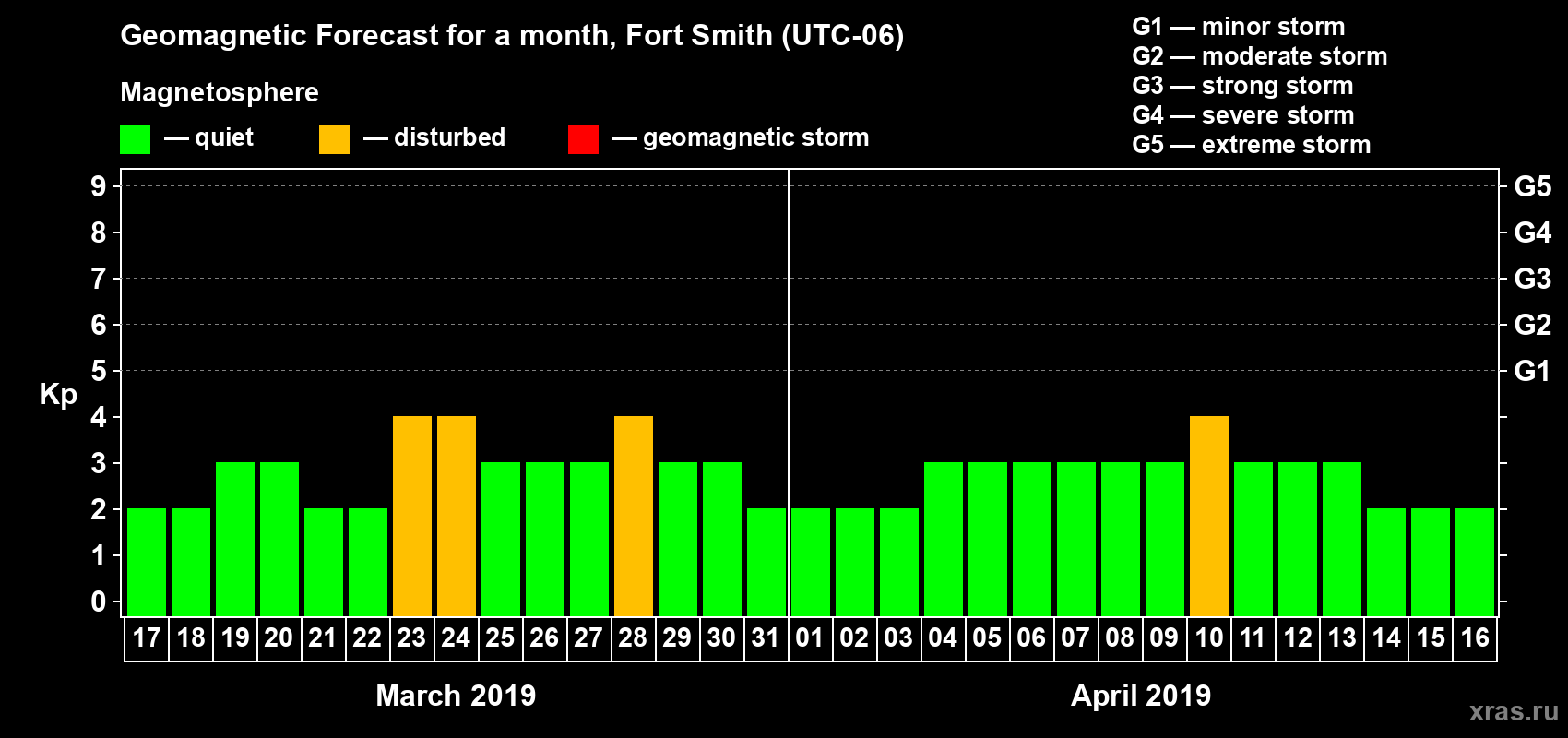
Task: Click the Kp axis value 3
Action: [x=99, y=463]
